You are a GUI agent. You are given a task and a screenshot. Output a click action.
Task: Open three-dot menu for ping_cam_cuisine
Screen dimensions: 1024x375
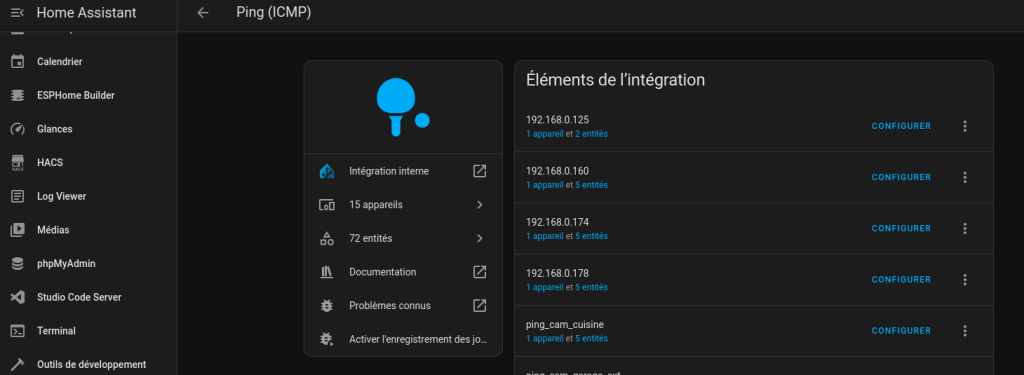point(965,331)
